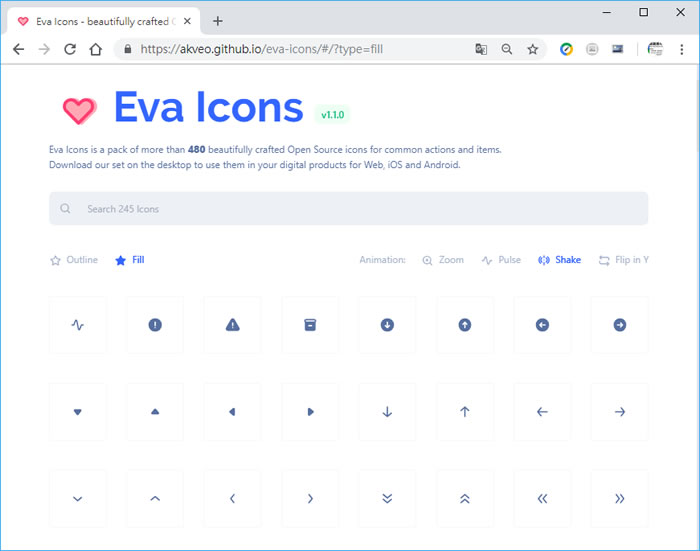Screen dimensions: 700x551
Task: Enable the Zoom animation
Action: coord(443,260)
